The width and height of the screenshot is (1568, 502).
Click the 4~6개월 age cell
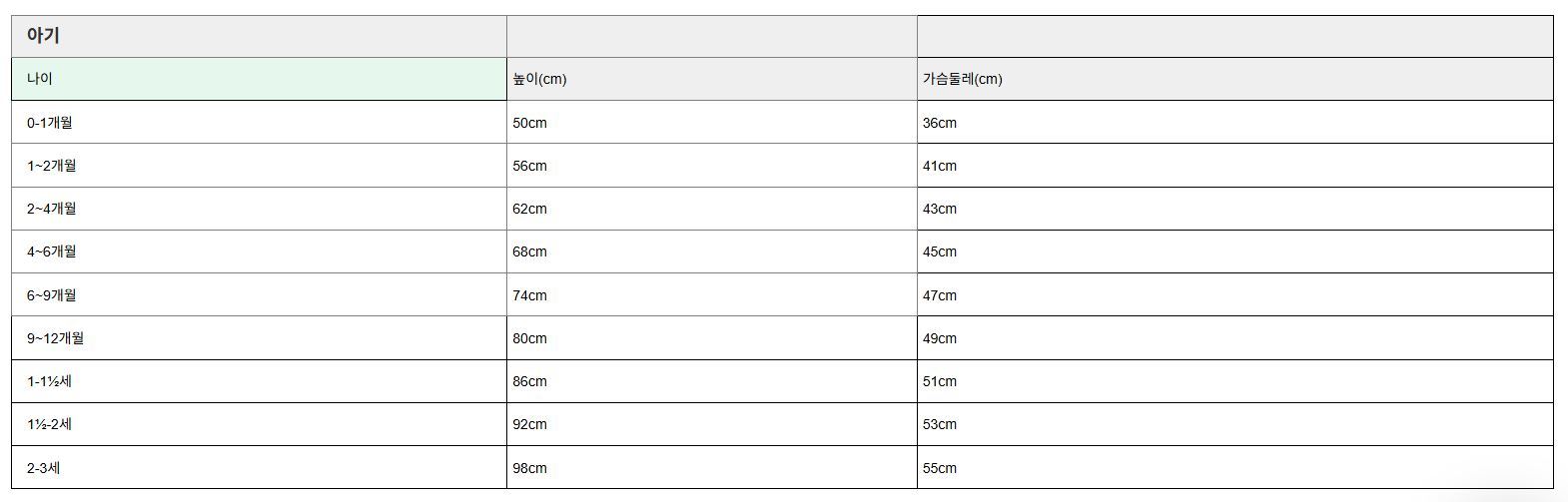(259, 251)
